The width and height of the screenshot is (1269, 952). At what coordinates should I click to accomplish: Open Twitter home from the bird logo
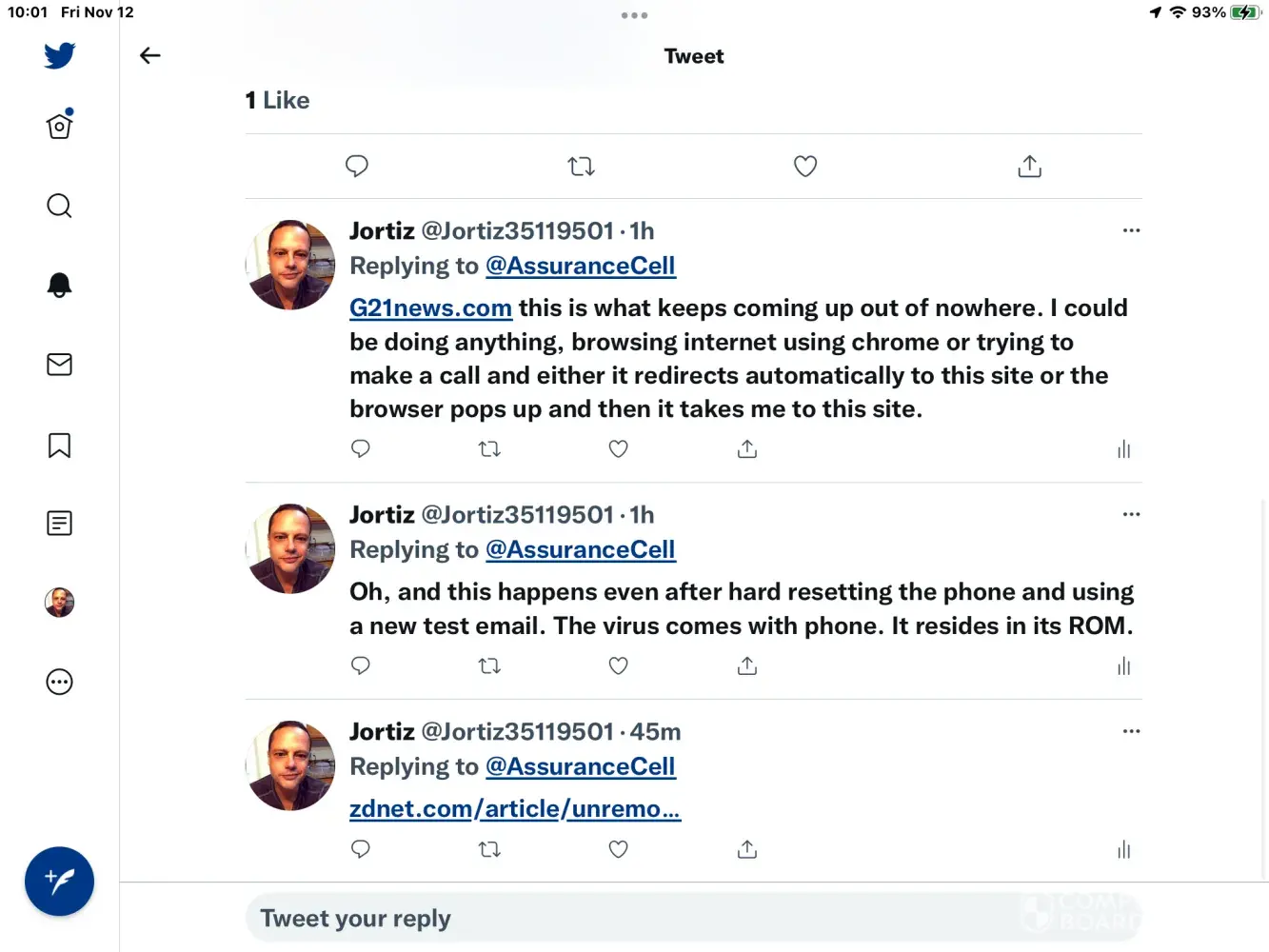point(59,55)
